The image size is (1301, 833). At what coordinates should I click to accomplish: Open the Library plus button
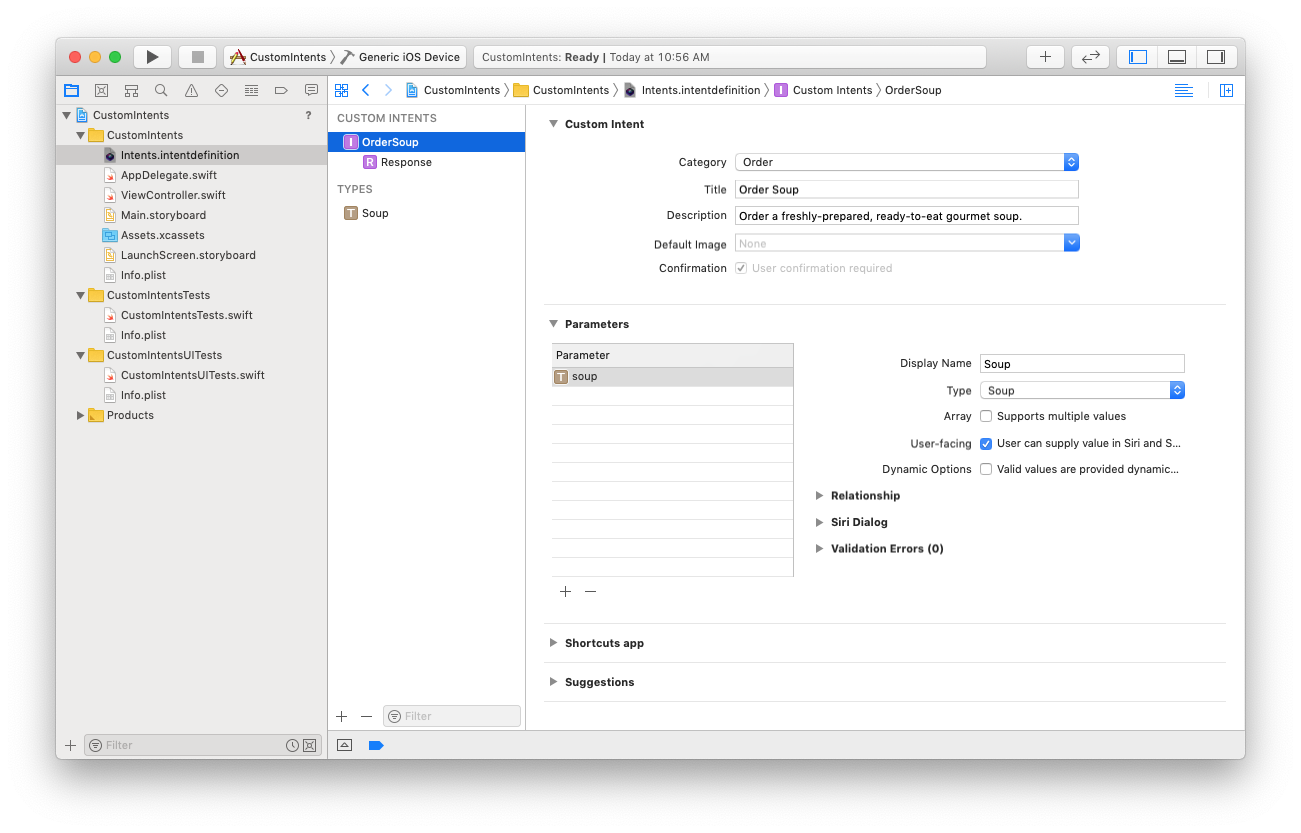1045,57
